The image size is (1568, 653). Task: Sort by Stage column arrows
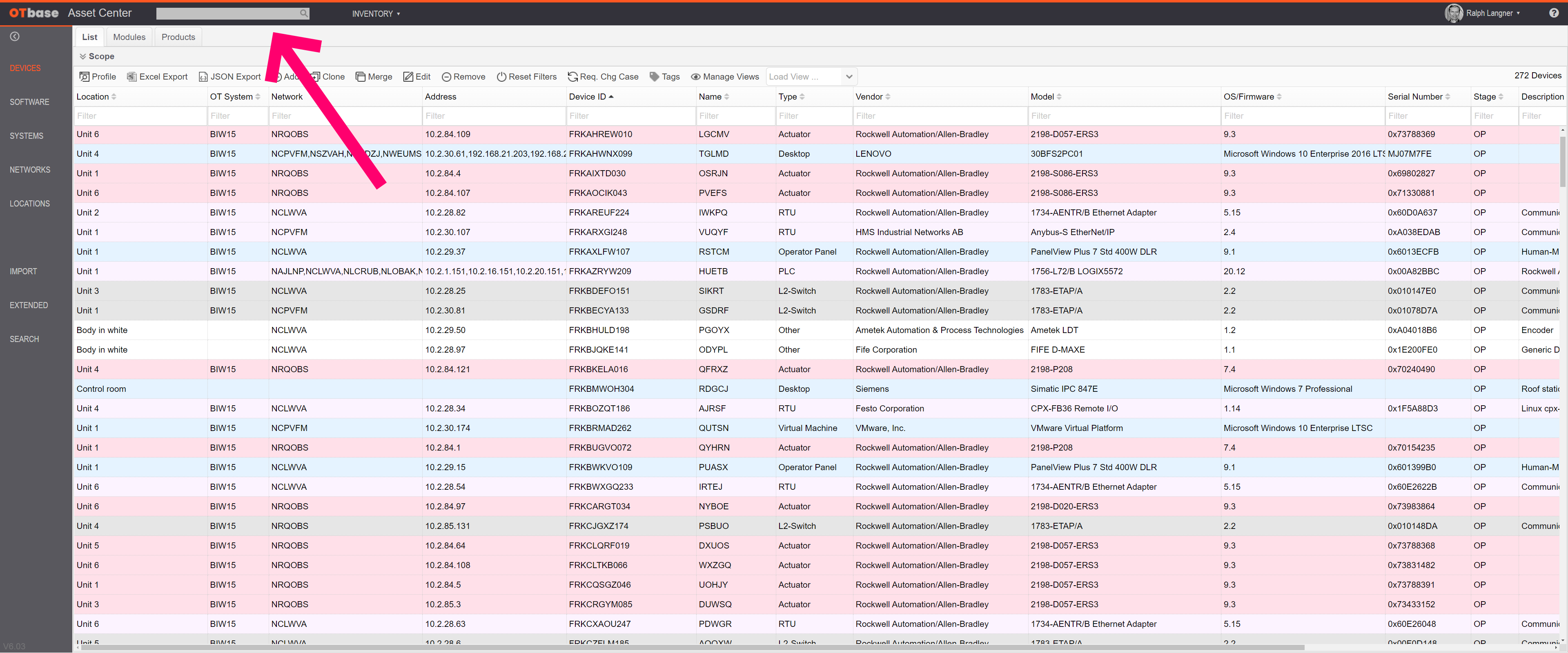(x=1501, y=97)
